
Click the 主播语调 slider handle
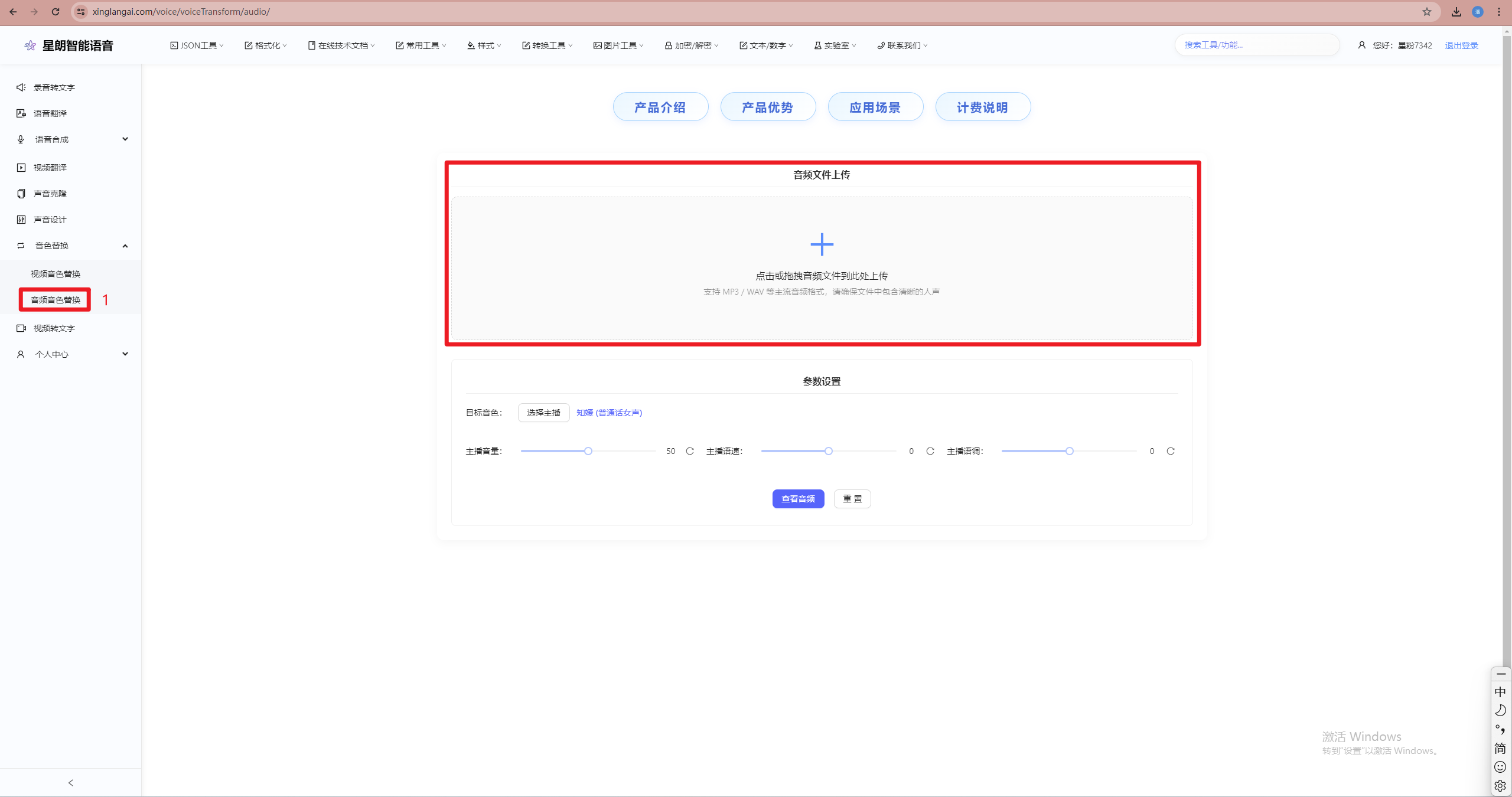pos(1070,451)
